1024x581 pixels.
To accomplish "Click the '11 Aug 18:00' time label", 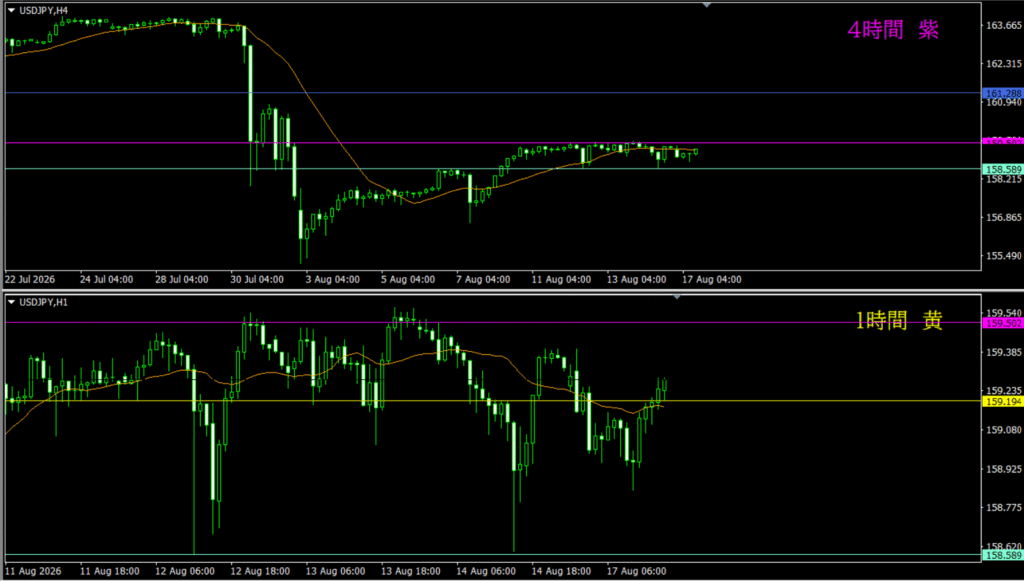I will point(110,571).
